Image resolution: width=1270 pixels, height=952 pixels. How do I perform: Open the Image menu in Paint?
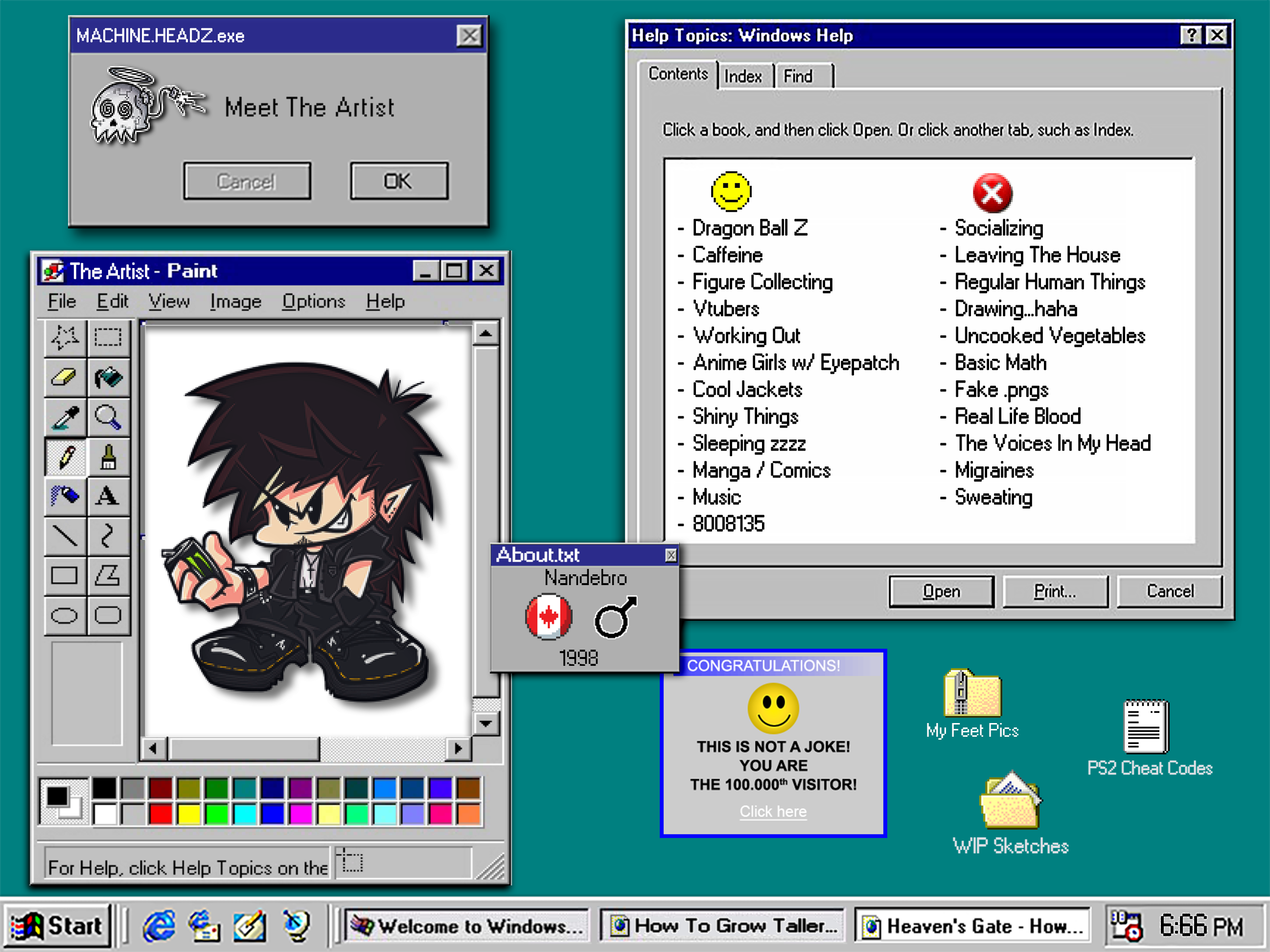pos(235,301)
